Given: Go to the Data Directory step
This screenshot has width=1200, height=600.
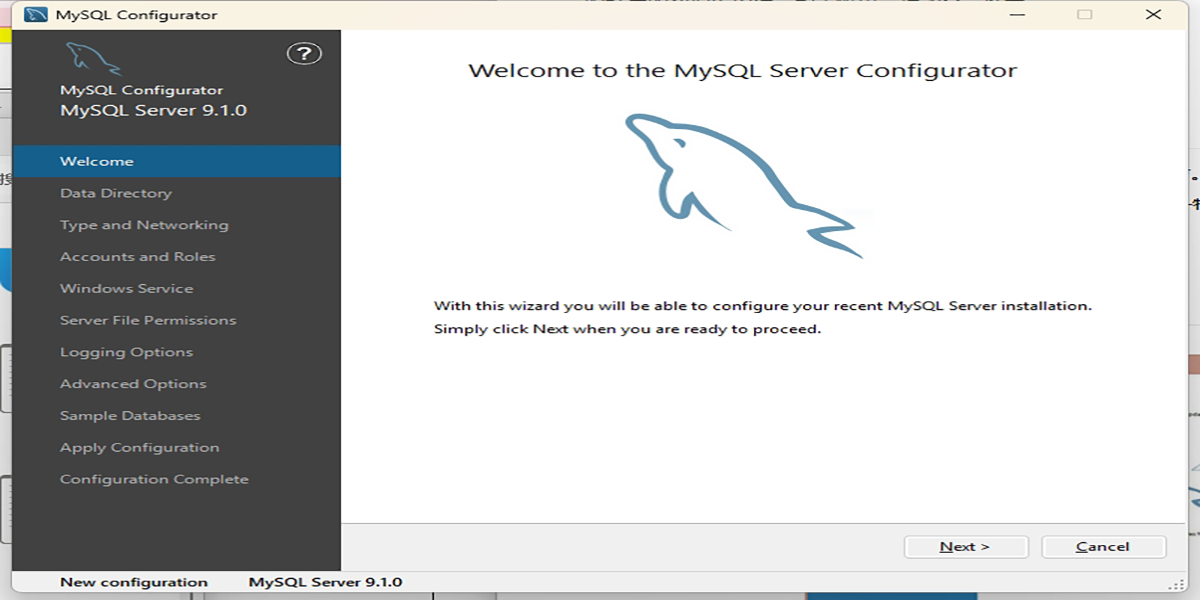Looking at the screenshot, I should (x=116, y=193).
